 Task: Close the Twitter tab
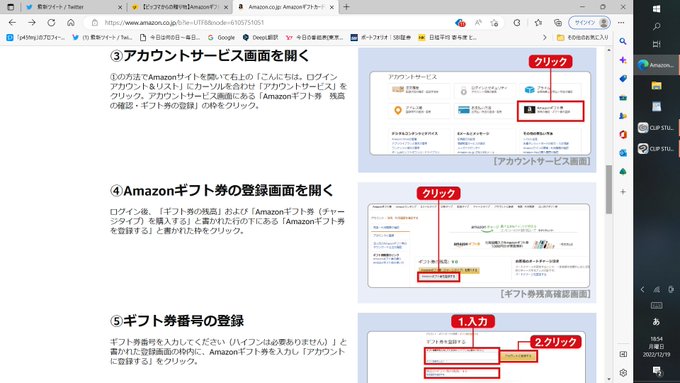coord(120,7)
